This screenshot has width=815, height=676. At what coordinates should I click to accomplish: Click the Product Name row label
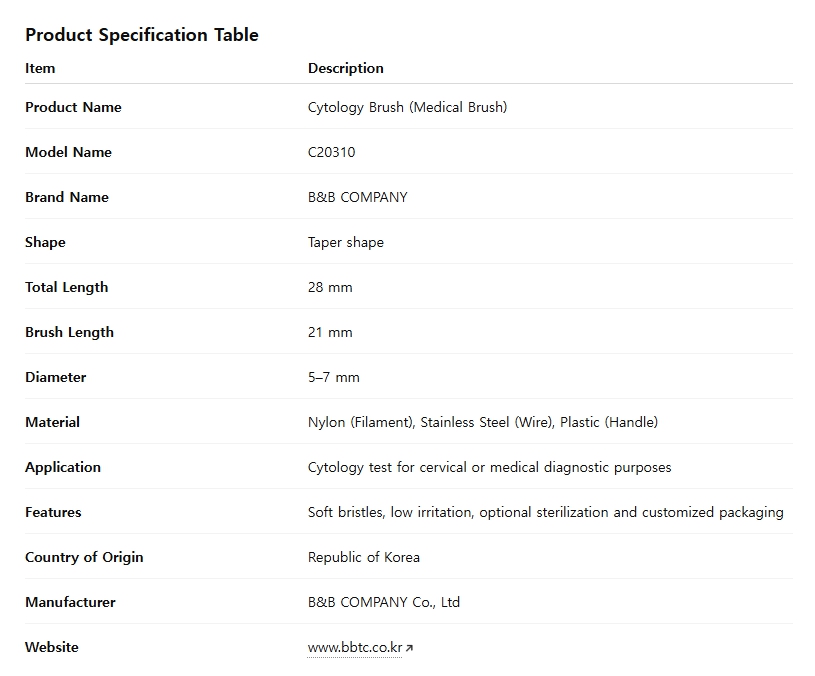point(73,107)
